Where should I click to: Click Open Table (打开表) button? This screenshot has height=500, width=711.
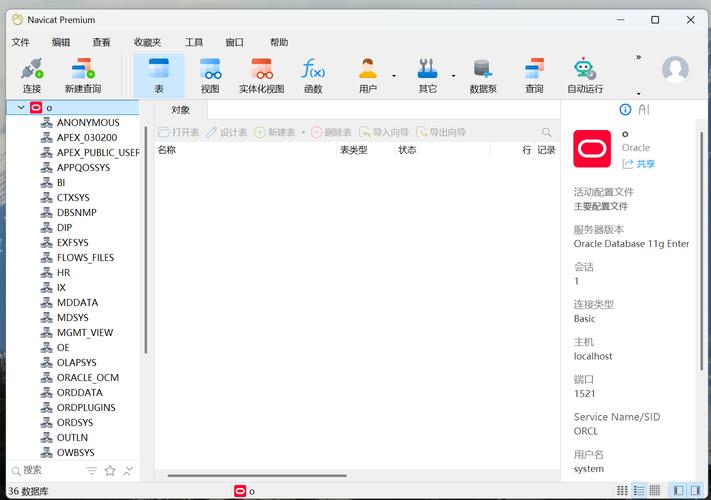click(x=179, y=132)
